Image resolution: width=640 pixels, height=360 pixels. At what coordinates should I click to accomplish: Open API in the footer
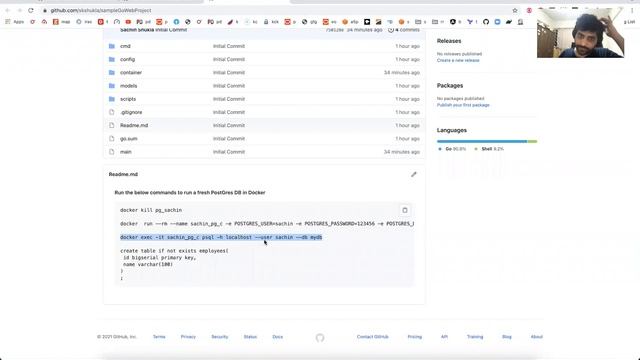point(444,337)
